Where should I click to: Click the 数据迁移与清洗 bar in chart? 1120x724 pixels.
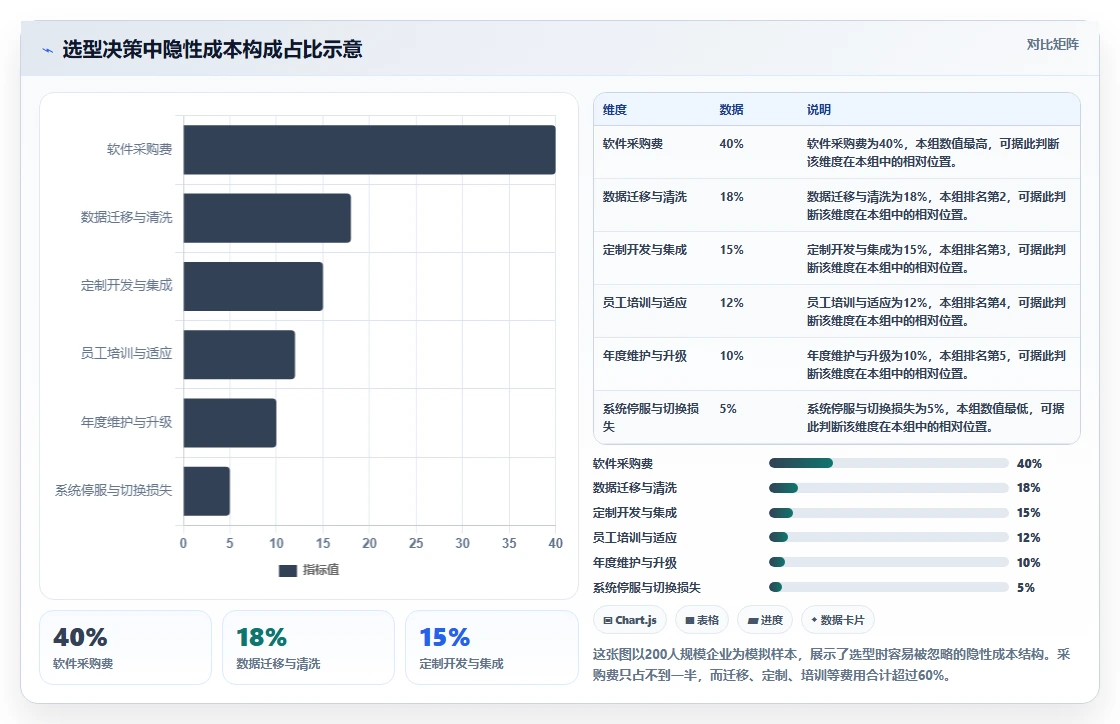[267, 218]
